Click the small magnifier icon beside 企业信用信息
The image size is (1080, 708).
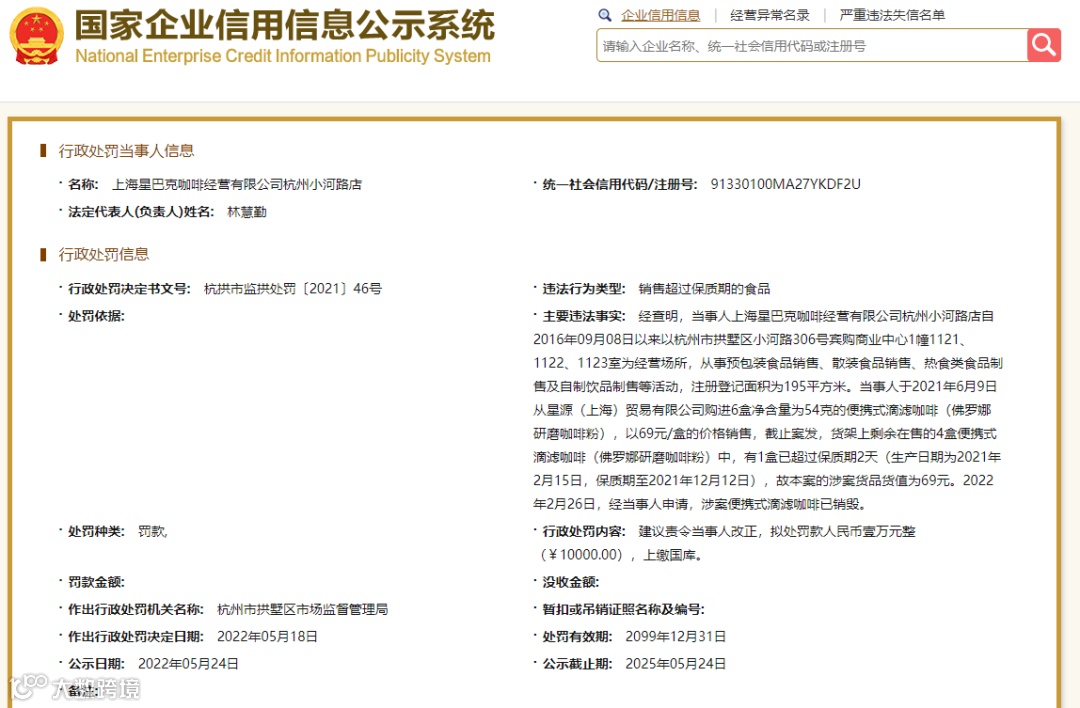pos(605,15)
